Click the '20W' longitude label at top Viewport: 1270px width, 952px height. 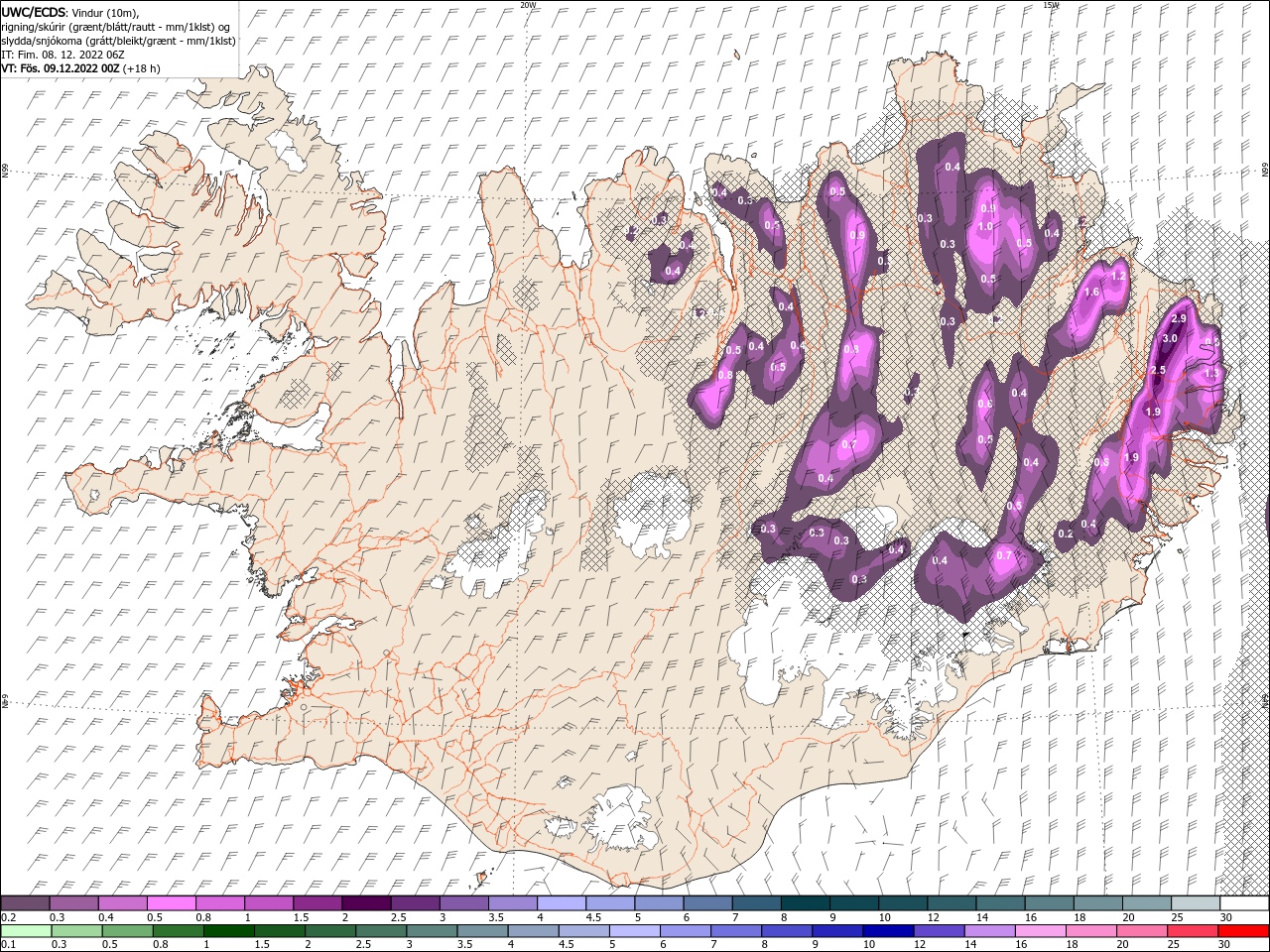528,5
